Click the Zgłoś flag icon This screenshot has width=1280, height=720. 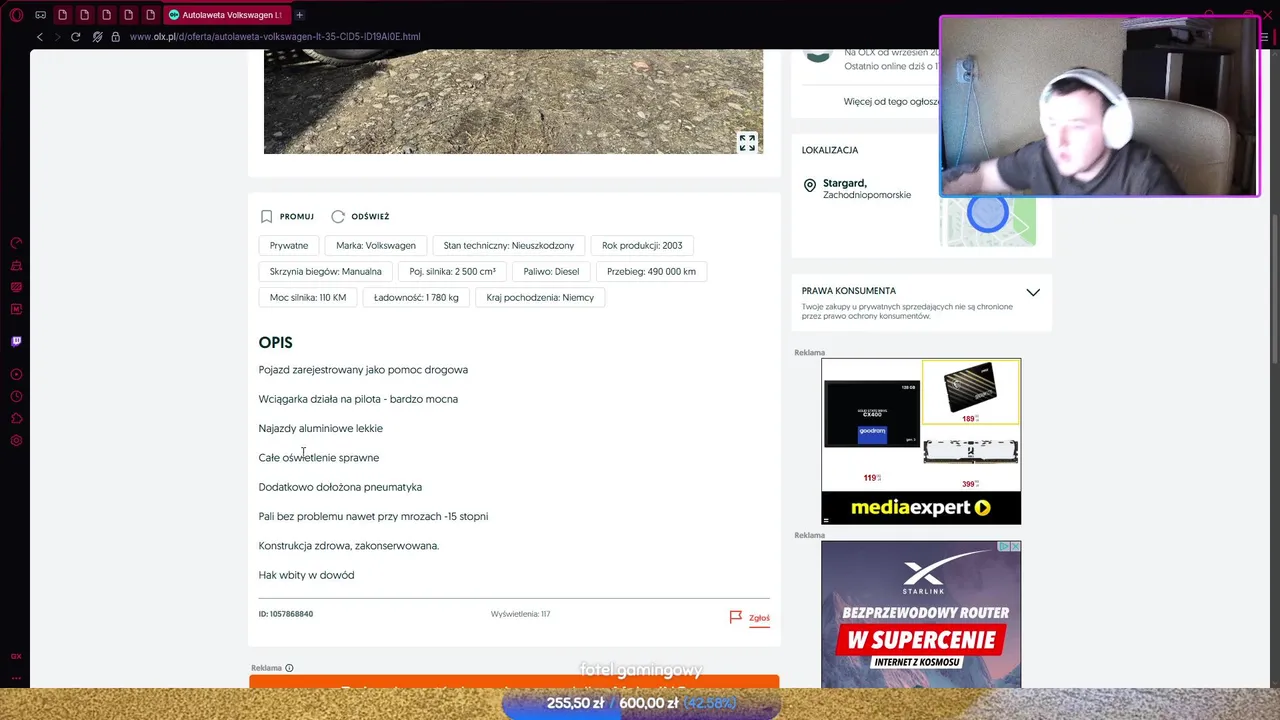[x=736, y=617]
